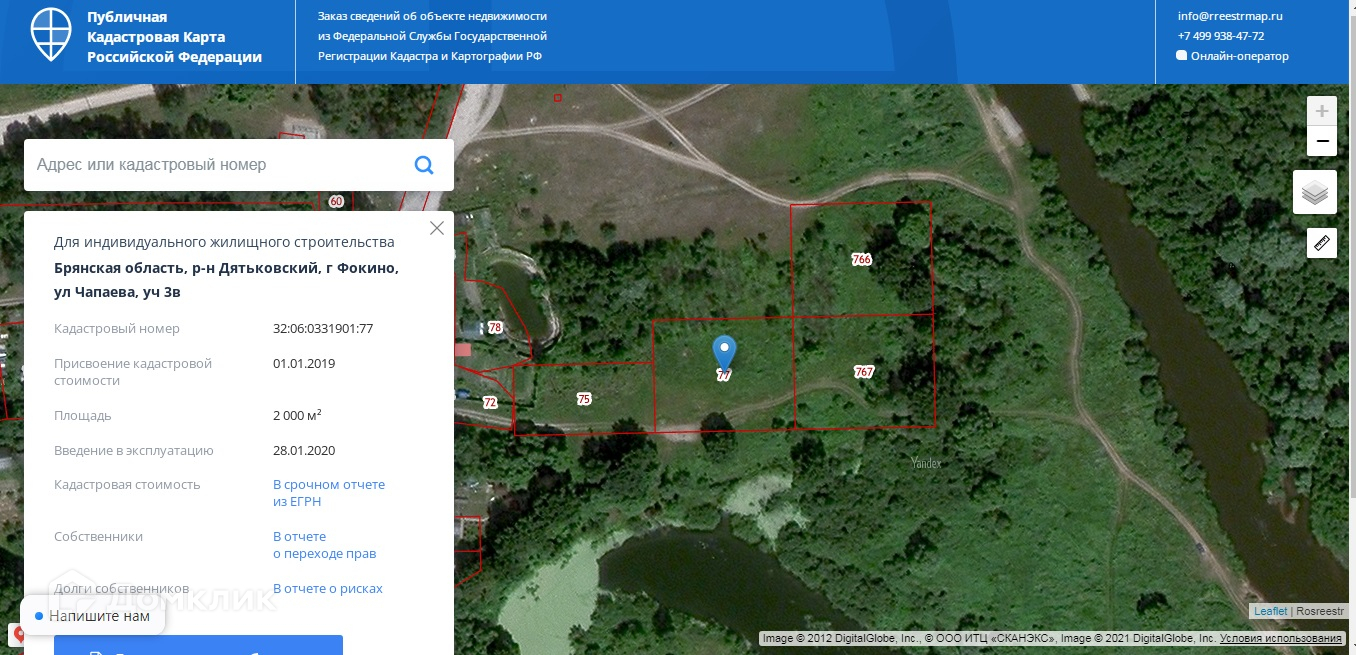Close the parcel info panel

[x=437, y=228]
